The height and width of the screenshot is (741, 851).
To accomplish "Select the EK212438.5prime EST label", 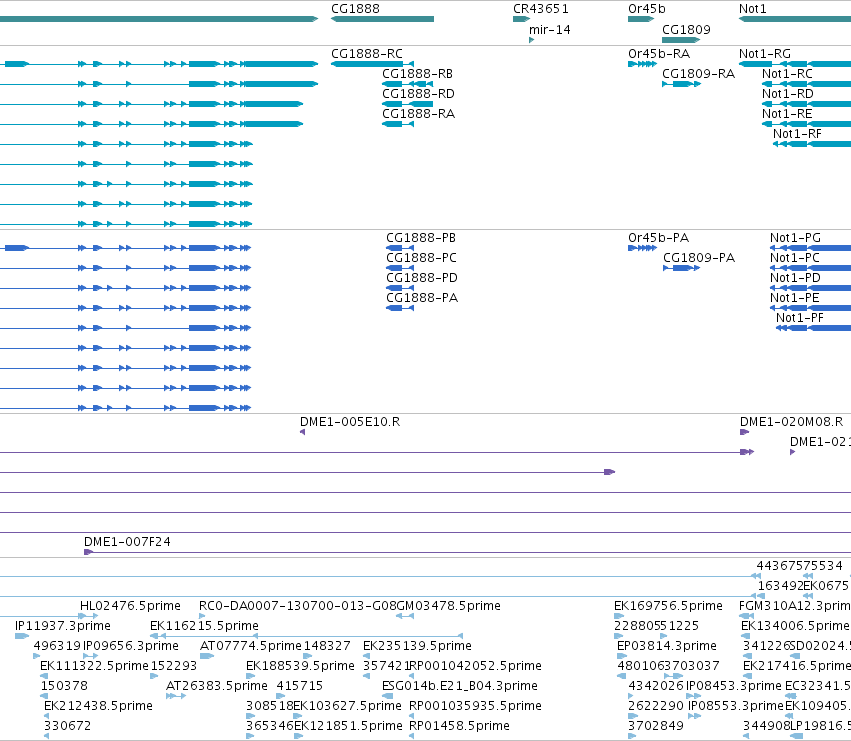I will [98, 706].
